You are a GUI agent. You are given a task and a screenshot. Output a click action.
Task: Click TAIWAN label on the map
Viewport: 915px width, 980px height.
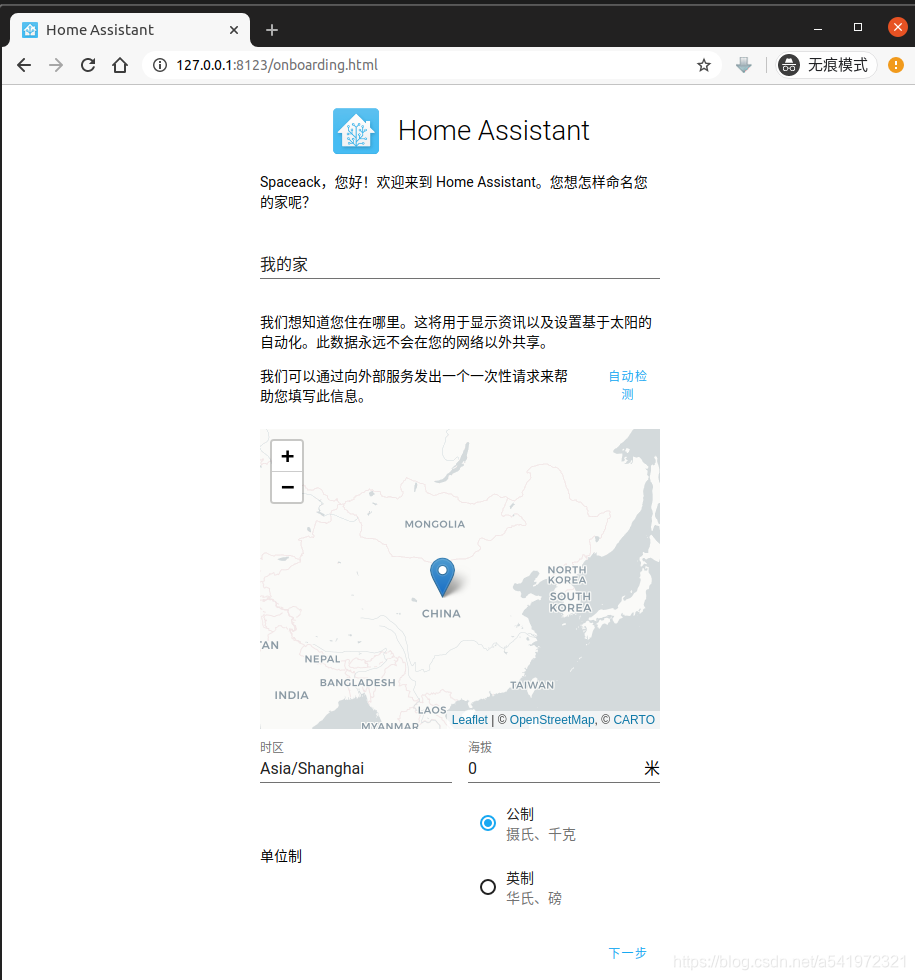(x=532, y=685)
